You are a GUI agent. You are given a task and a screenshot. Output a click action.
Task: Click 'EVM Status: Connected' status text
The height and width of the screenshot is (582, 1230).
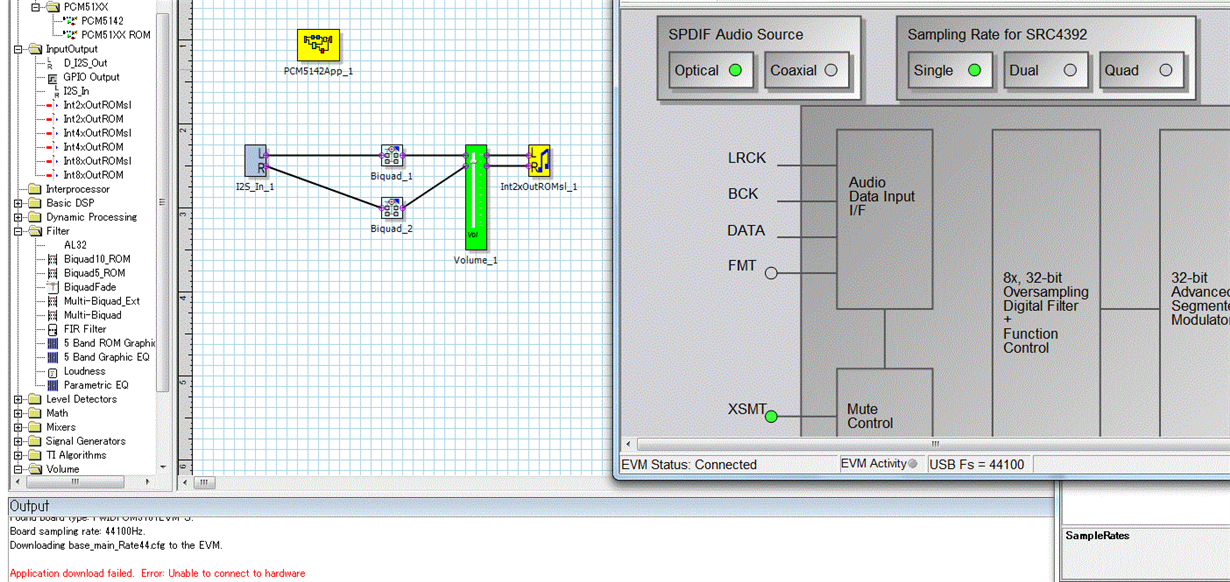coord(689,464)
